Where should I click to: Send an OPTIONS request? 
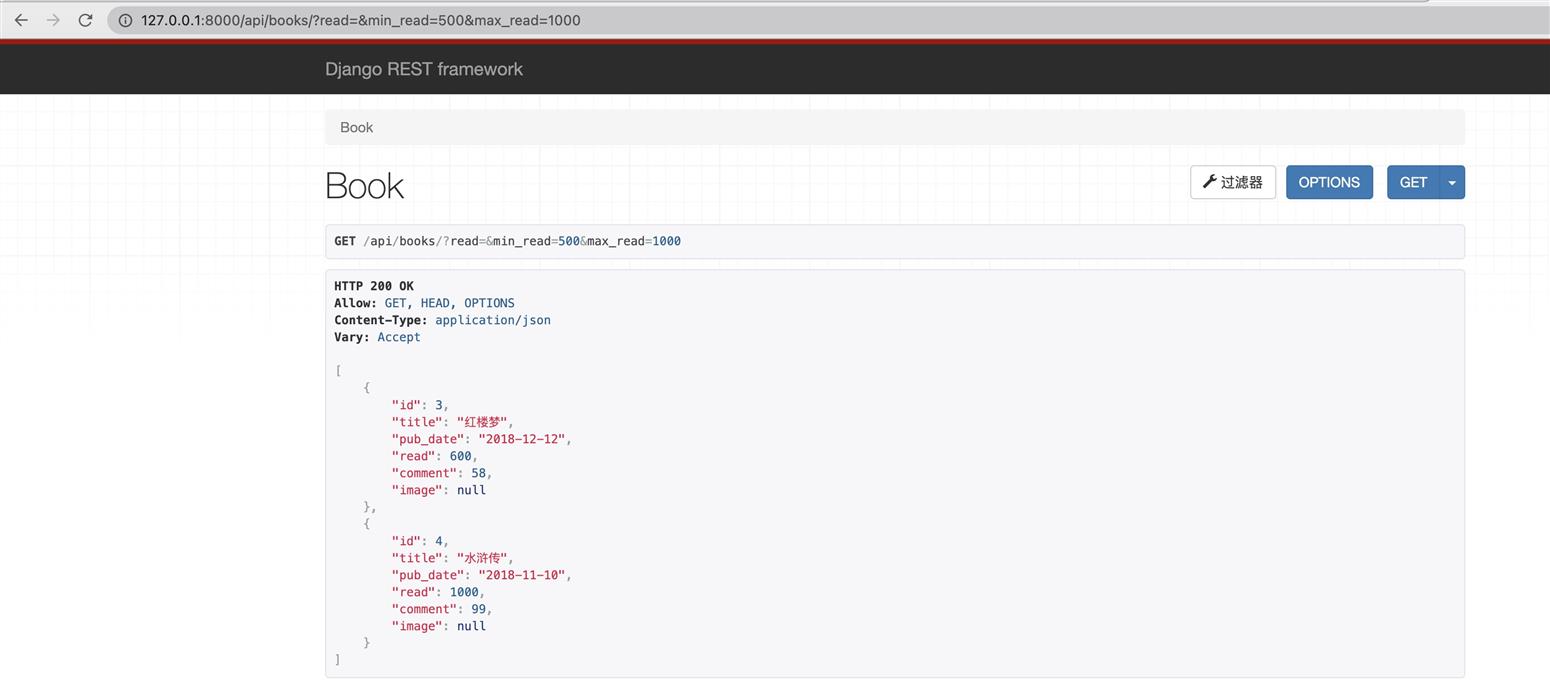tap(1329, 182)
